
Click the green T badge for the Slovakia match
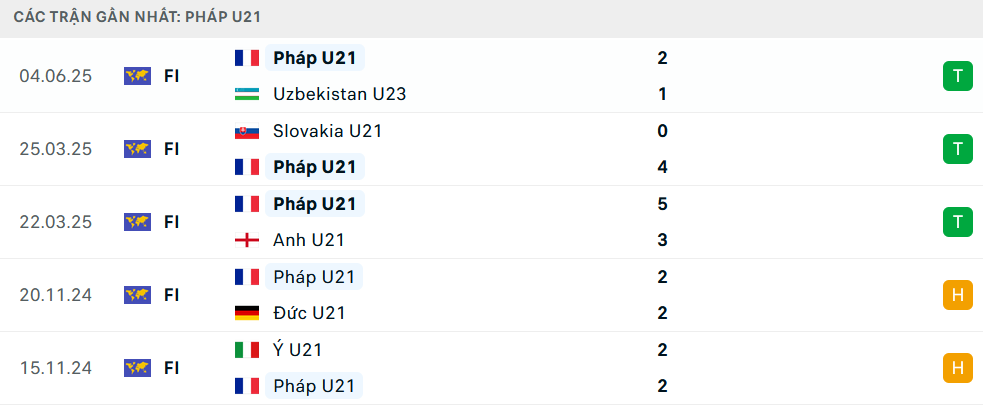(957, 149)
